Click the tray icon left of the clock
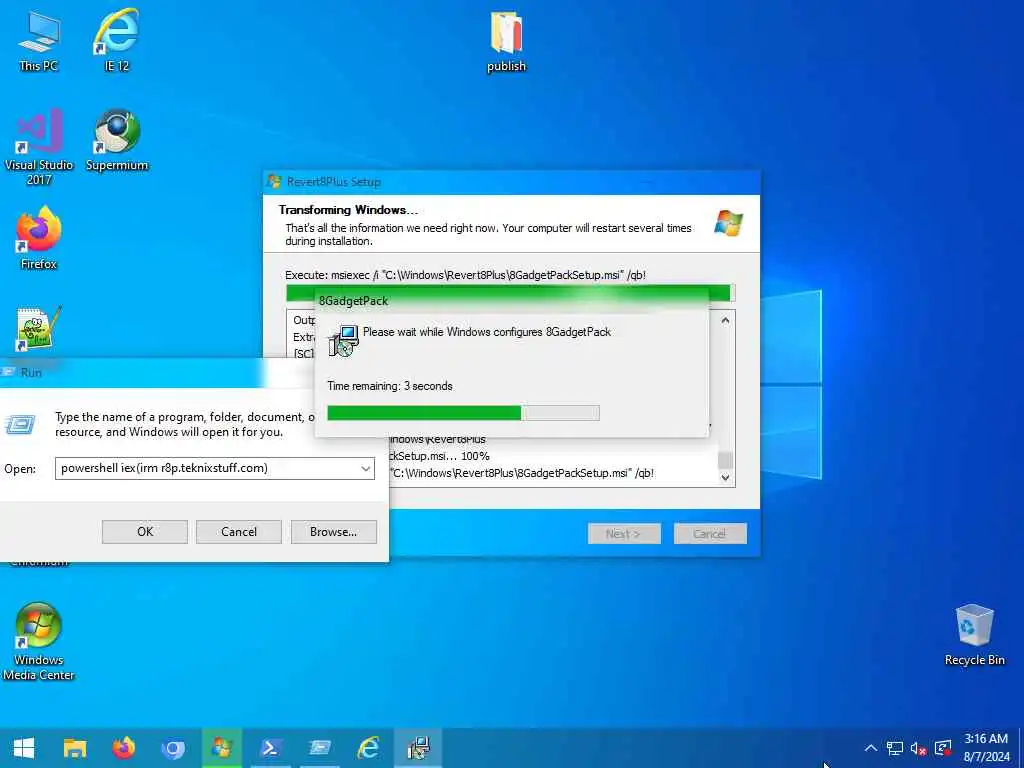 (942, 748)
